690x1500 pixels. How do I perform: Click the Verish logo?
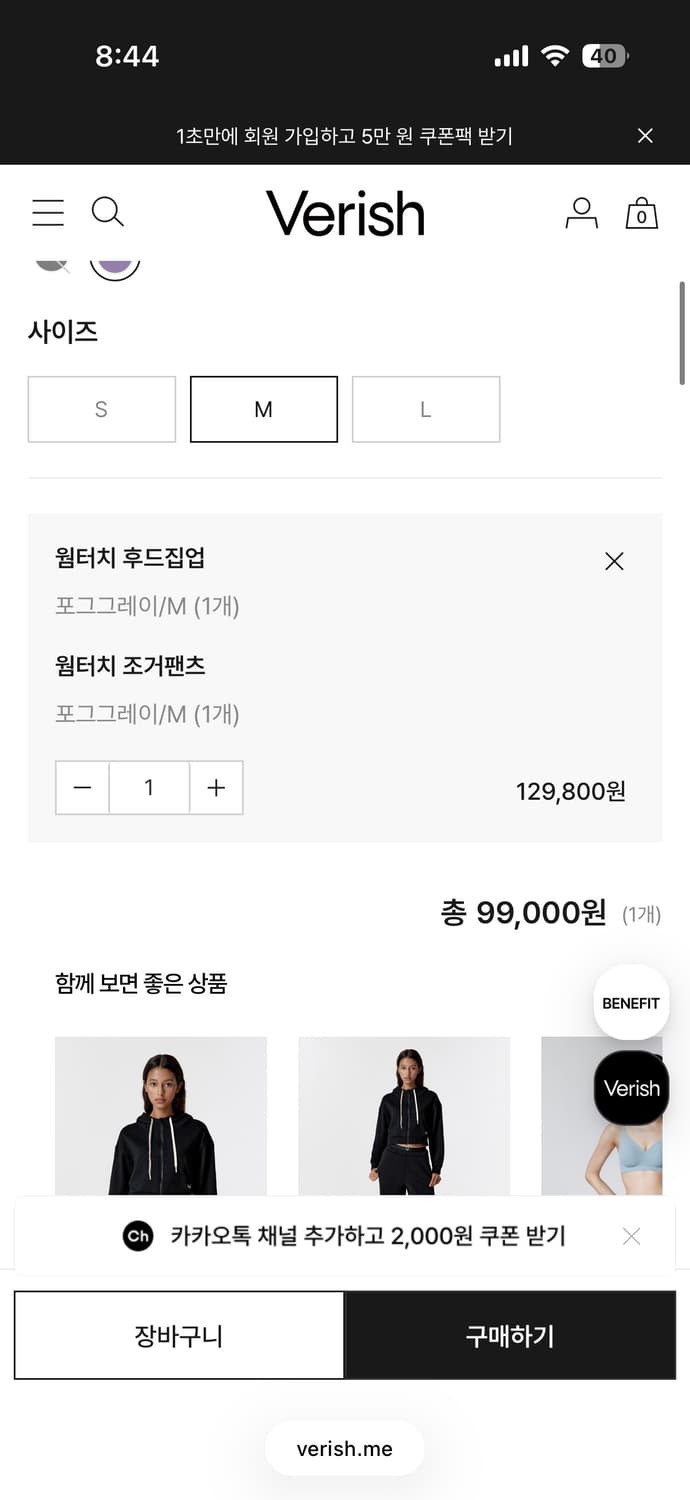[345, 212]
